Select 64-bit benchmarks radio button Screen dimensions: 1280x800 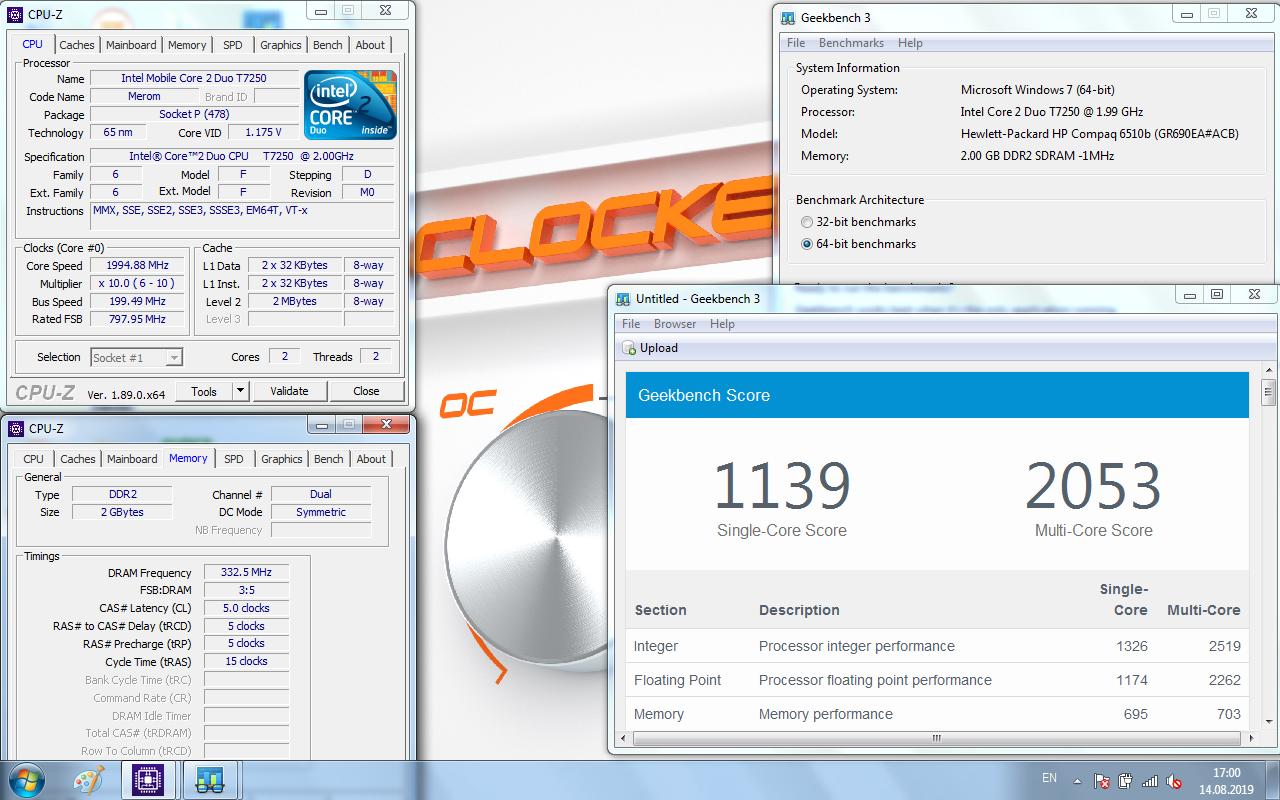[807, 244]
